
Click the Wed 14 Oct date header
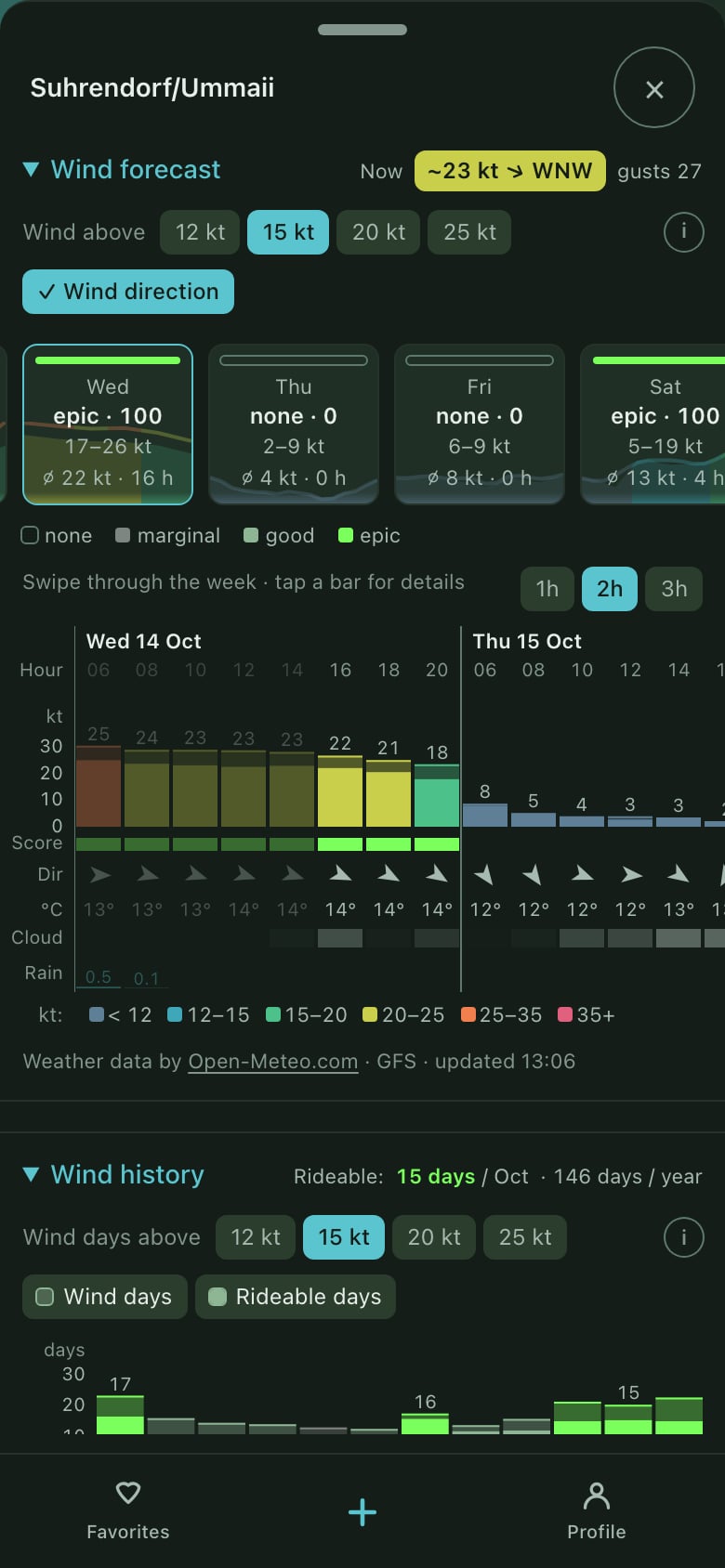click(144, 642)
